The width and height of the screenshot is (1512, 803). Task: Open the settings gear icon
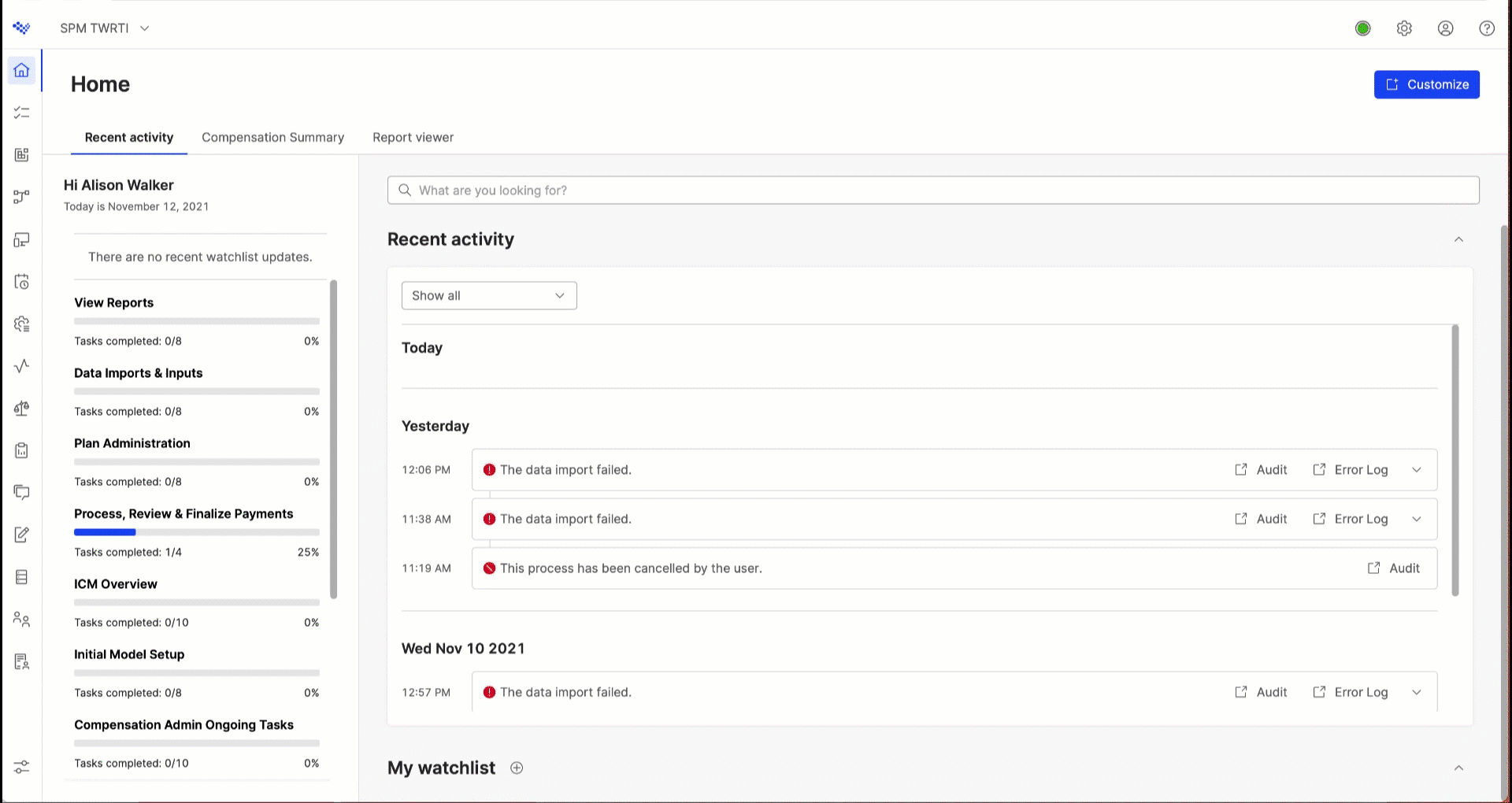tap(1404, 28)
